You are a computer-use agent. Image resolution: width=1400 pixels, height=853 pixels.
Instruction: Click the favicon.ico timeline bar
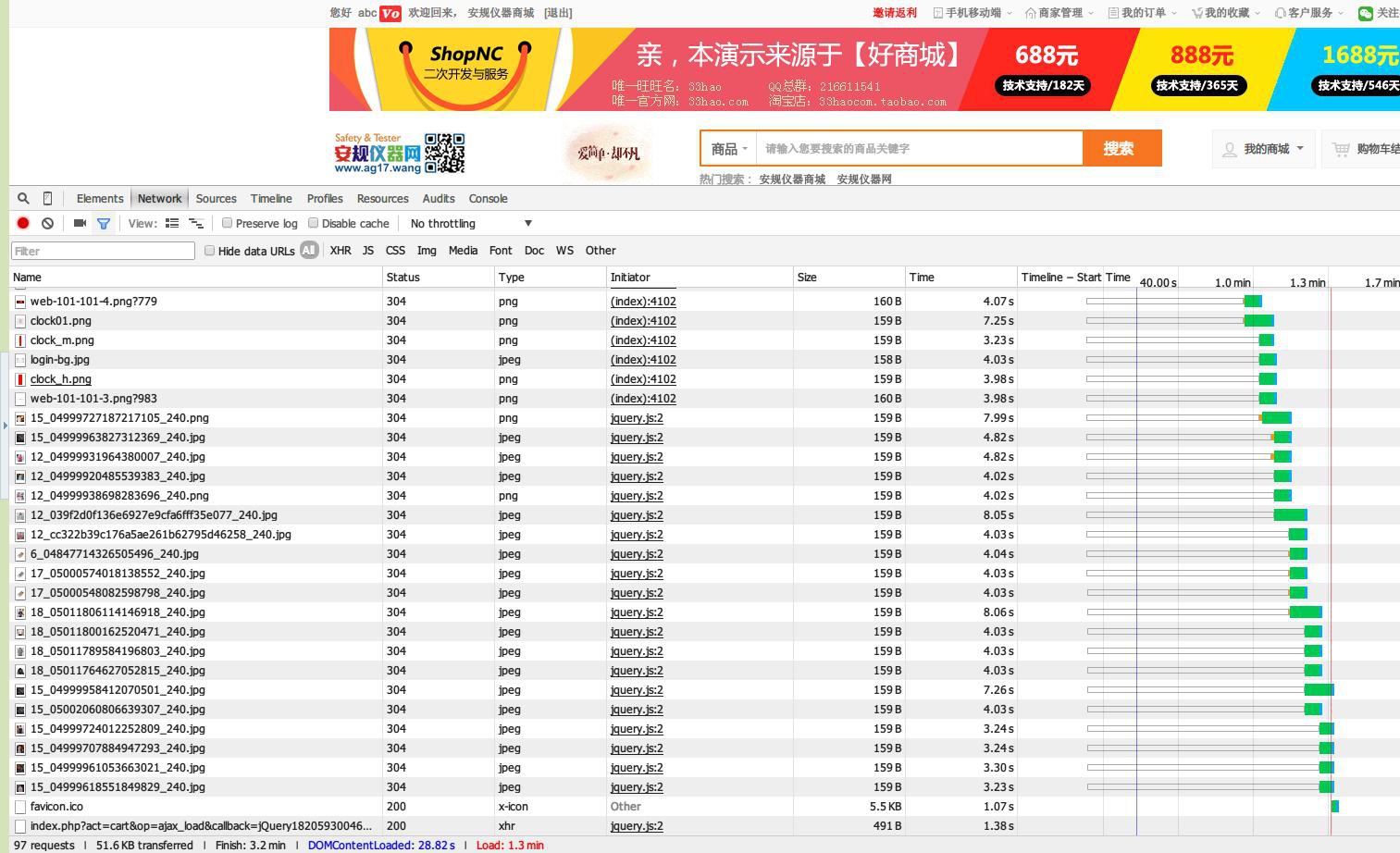pyautogui.click(x=1335, y=807)
